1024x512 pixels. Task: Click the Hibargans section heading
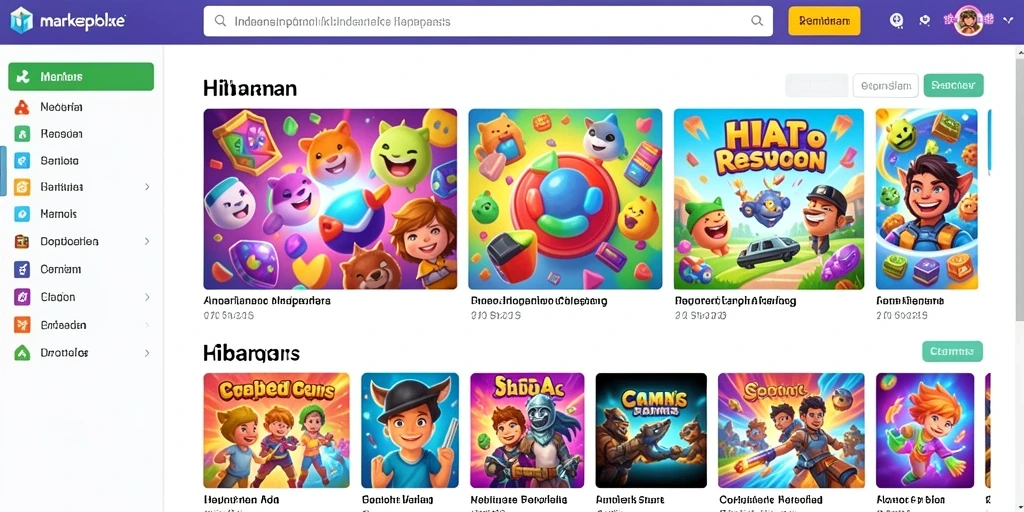click(x=251, y=353)
